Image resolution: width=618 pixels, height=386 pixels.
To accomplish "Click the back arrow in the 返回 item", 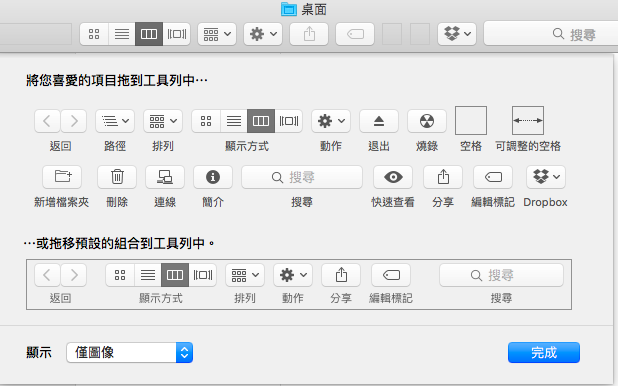I will 47,121.
